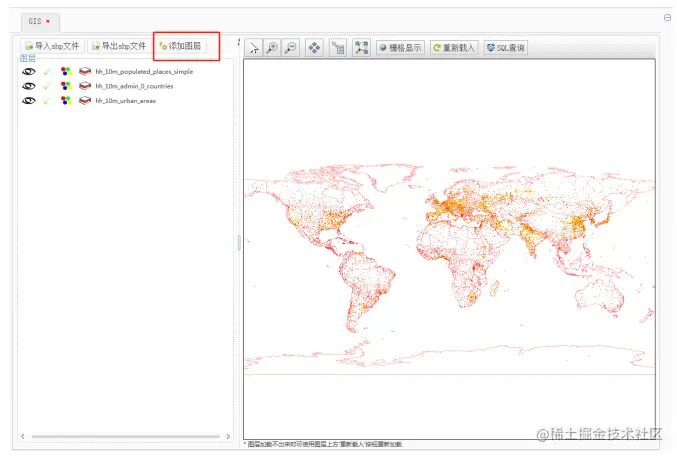Click layer stack icon of hh_10m_admin_0_countries
This screenshot has height=456, width=677.
point(85,86)
